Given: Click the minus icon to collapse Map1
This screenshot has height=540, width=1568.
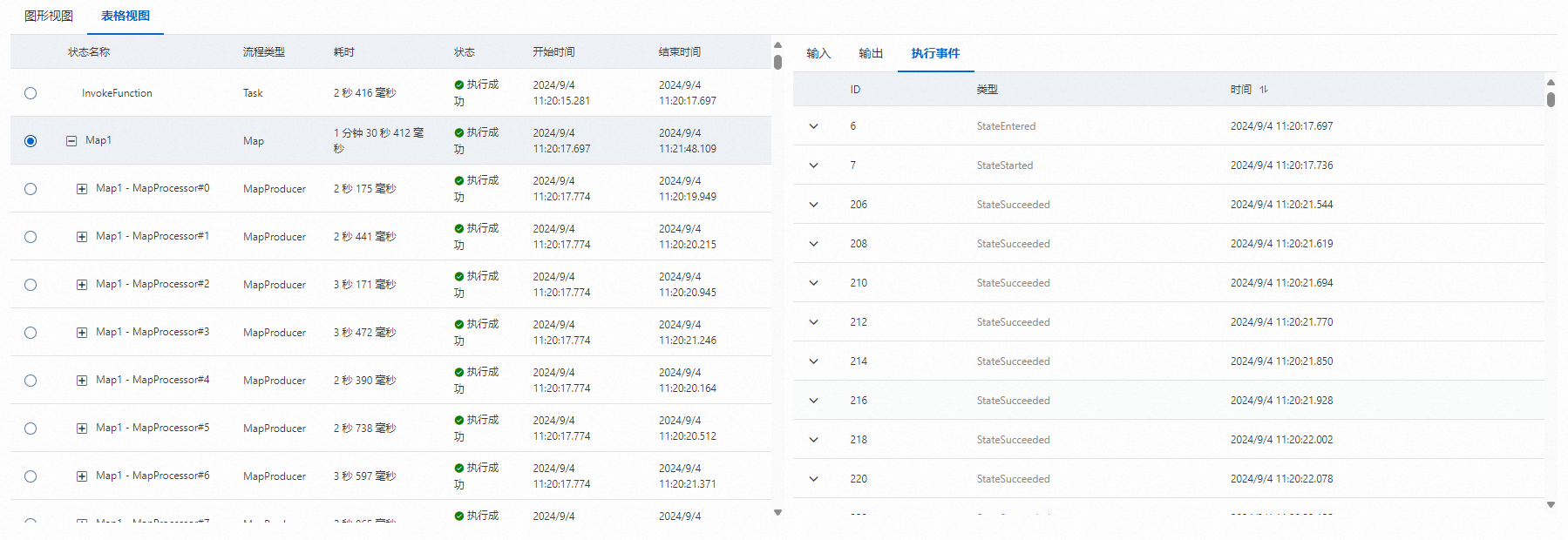Looking at the screenshot, I should [71, 140].
